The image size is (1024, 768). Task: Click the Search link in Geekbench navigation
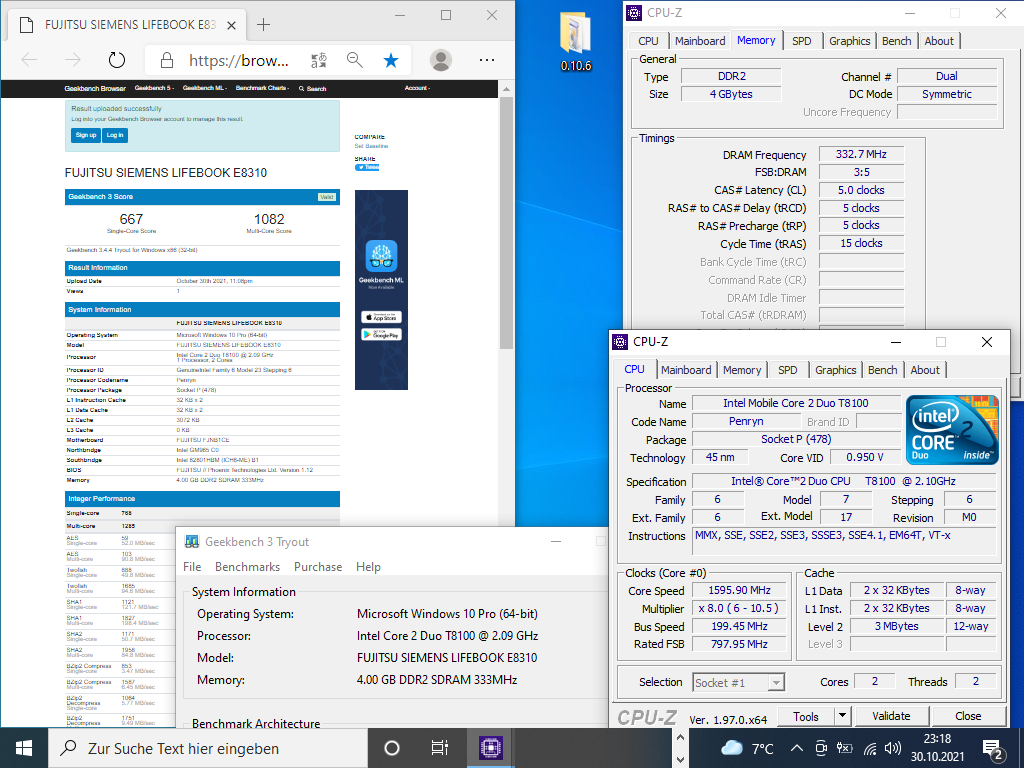[x=313, y=88]
